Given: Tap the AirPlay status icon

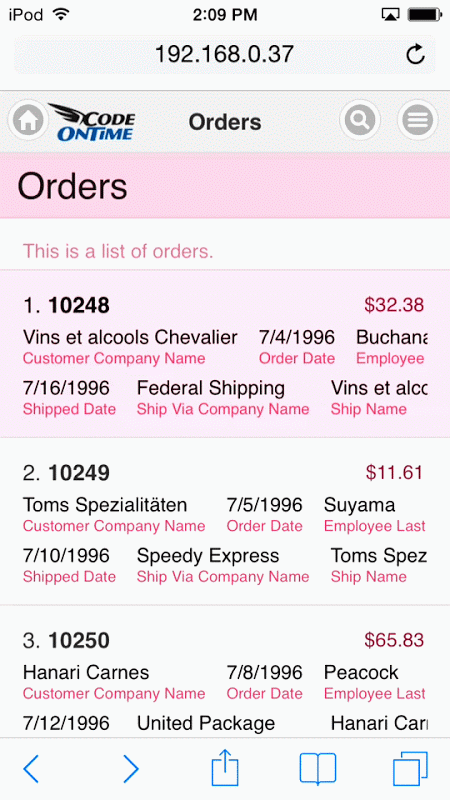Looking at the screenshot, I should [390, 15].
